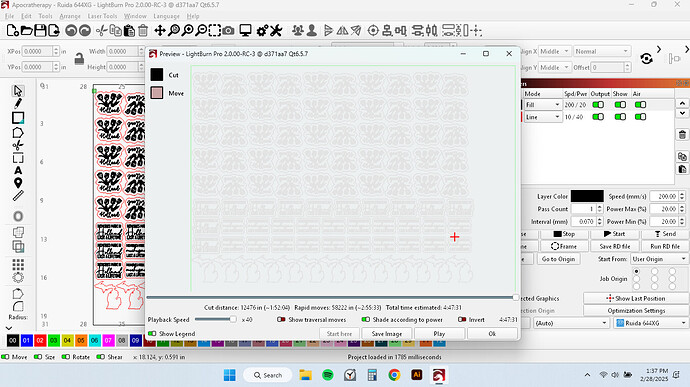The image size is (690, 387).
Task: Toggle Show for the Line layer
Action: 620,117
